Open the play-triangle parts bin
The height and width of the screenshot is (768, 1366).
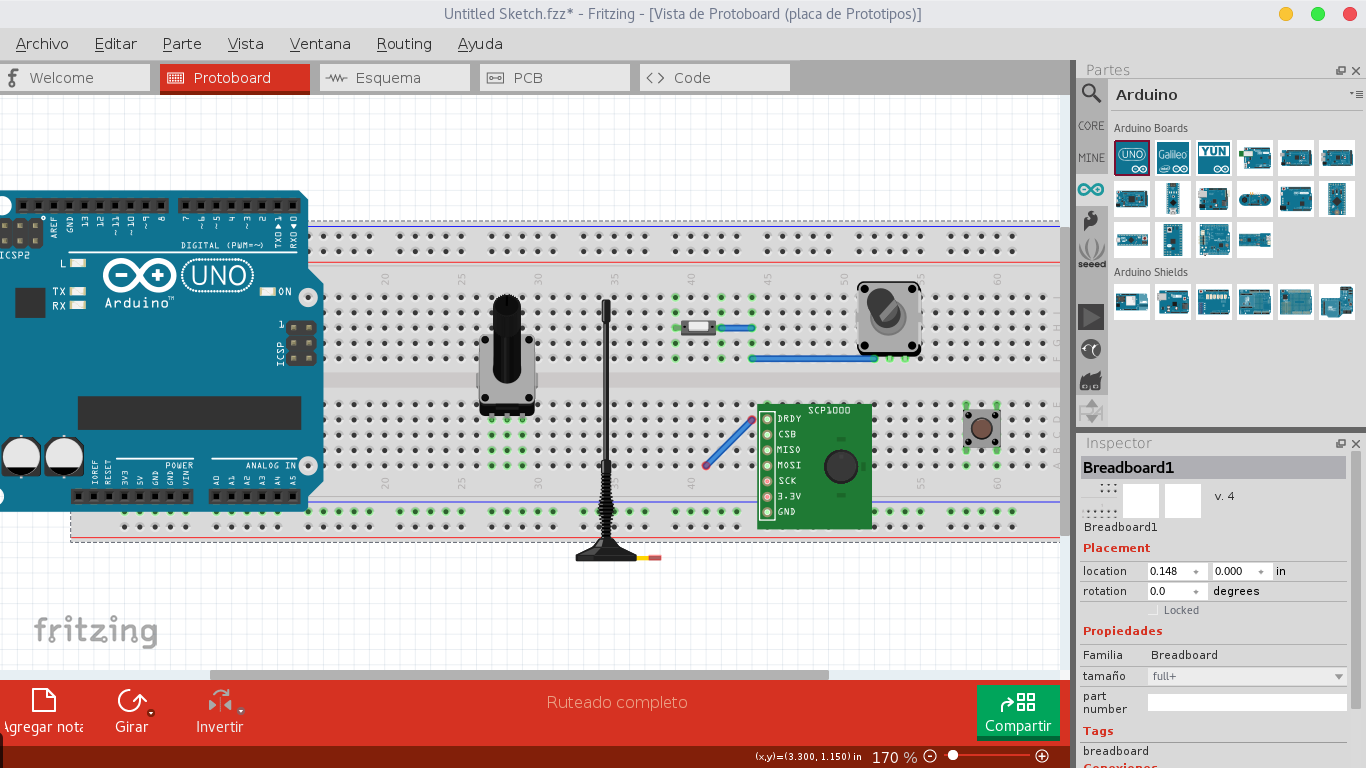(x=1091, y=317)
